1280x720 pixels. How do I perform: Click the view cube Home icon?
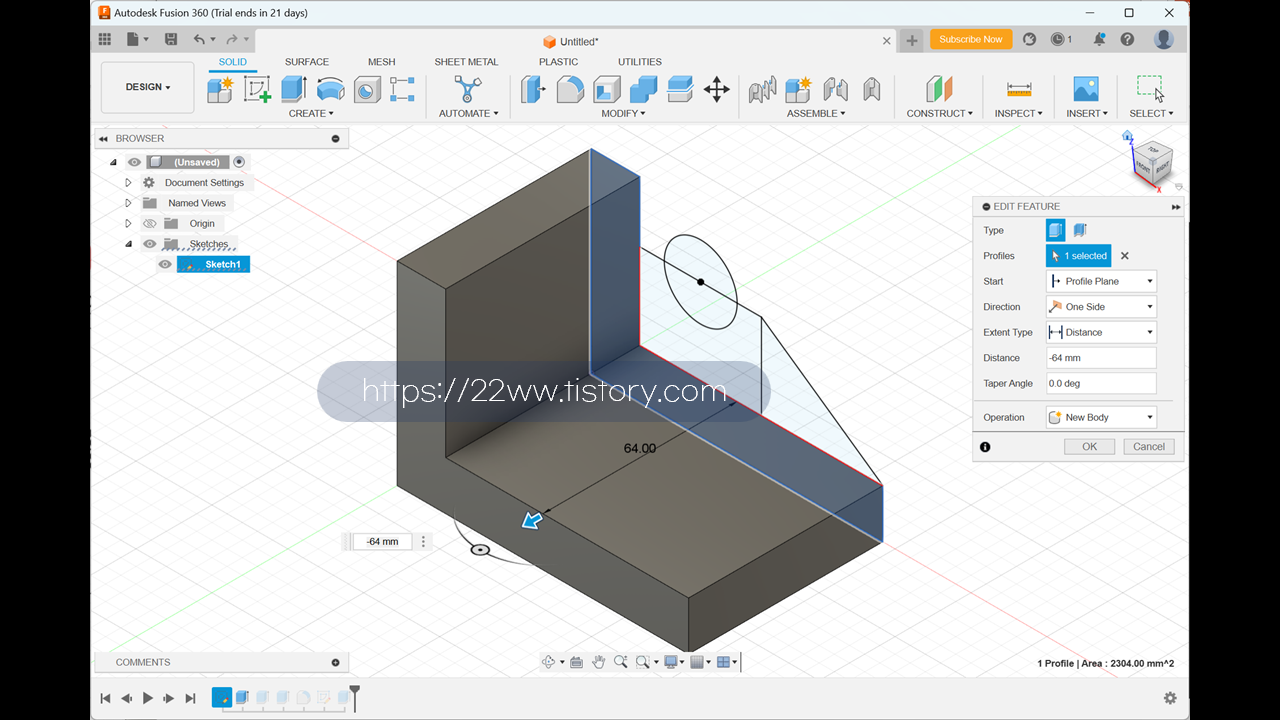point(1128,136)
